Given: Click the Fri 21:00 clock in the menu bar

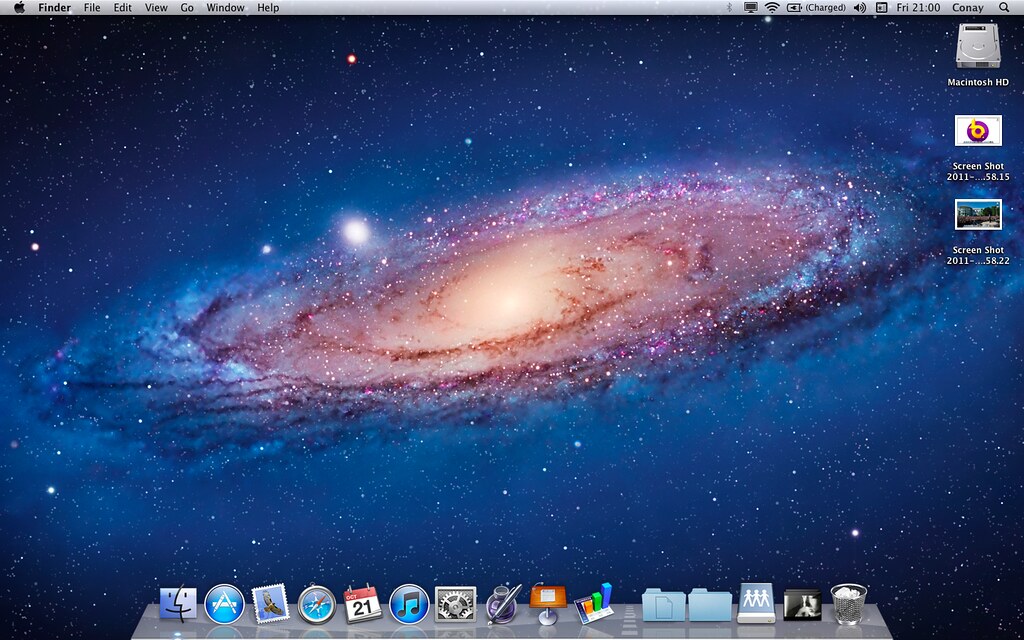Looking at the screenshot, I should tap(918, 8).
